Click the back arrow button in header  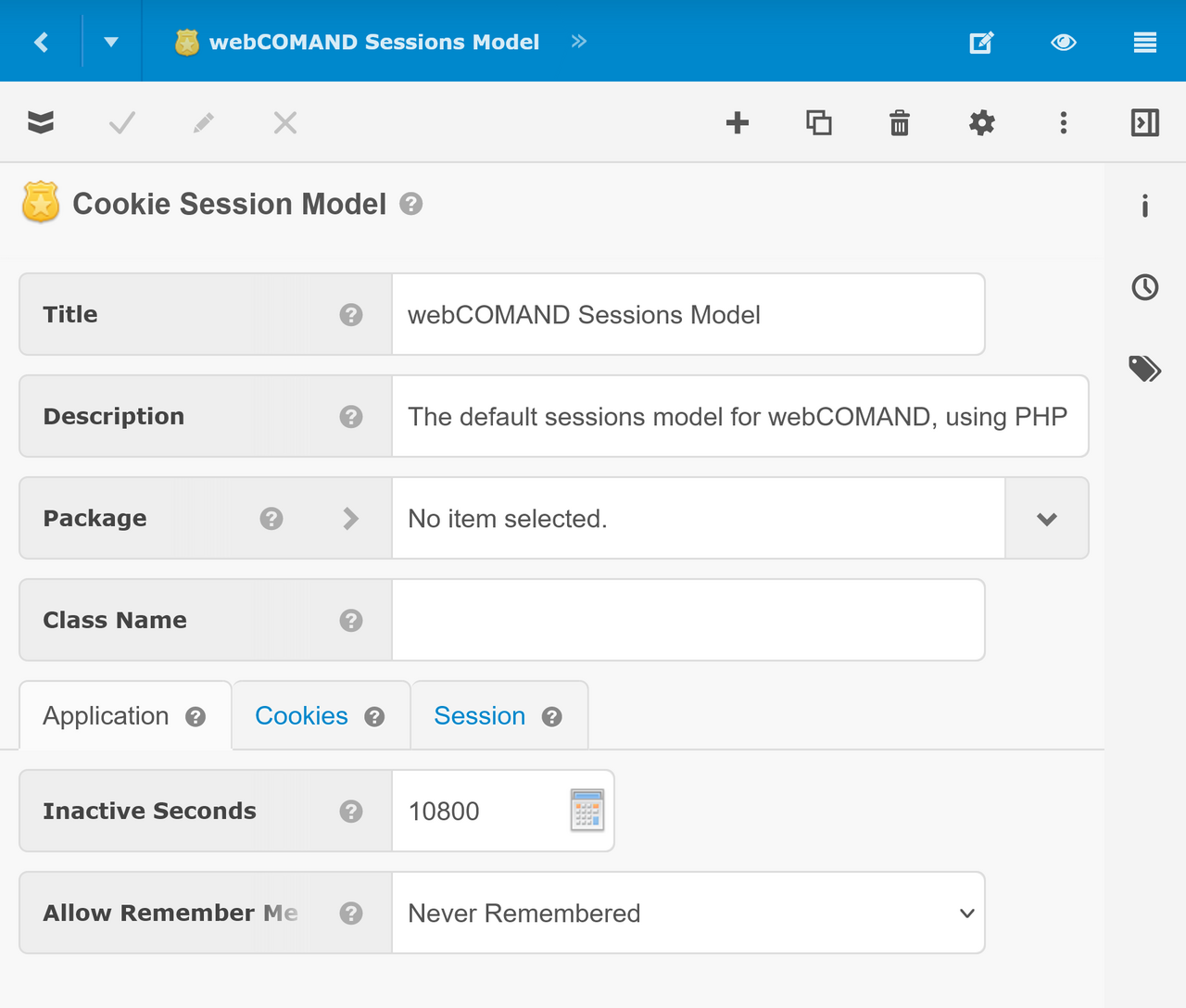[41, 42]
